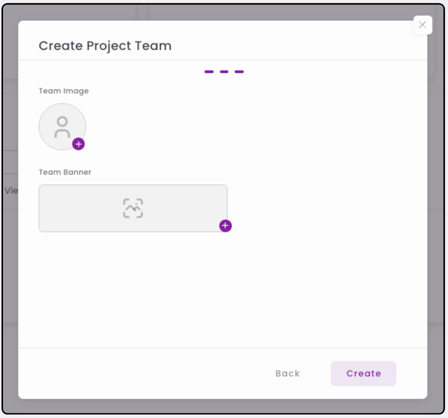Click the purple plus badge on Team Banner
This screenshot has width=448, height=418.
(225, 226)
